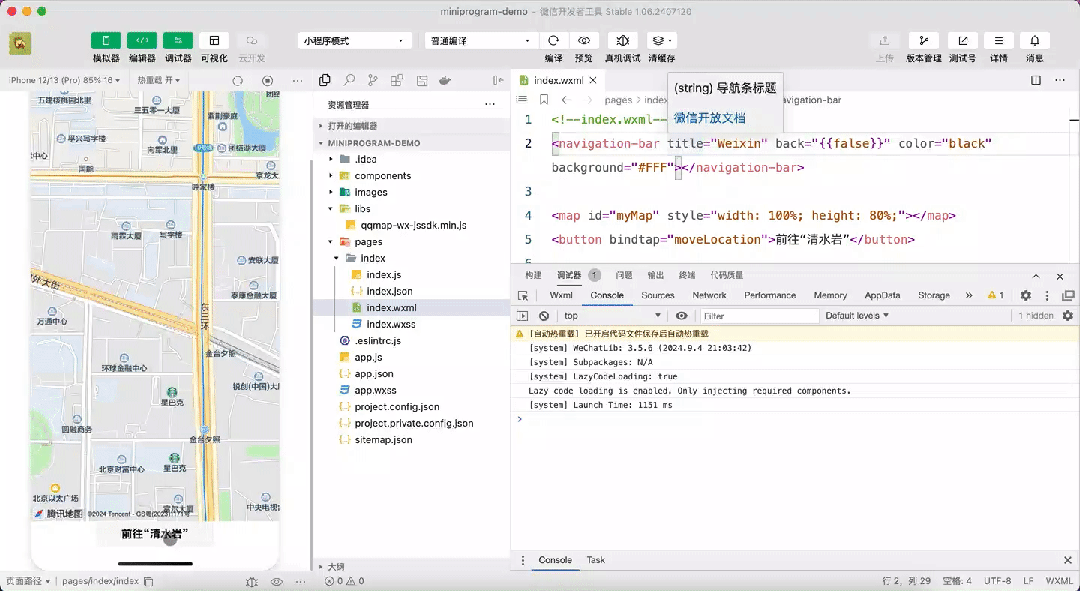1080x591 pixels.
Task: Switch to the 终端 terminal tab
Action: [687, 275]
